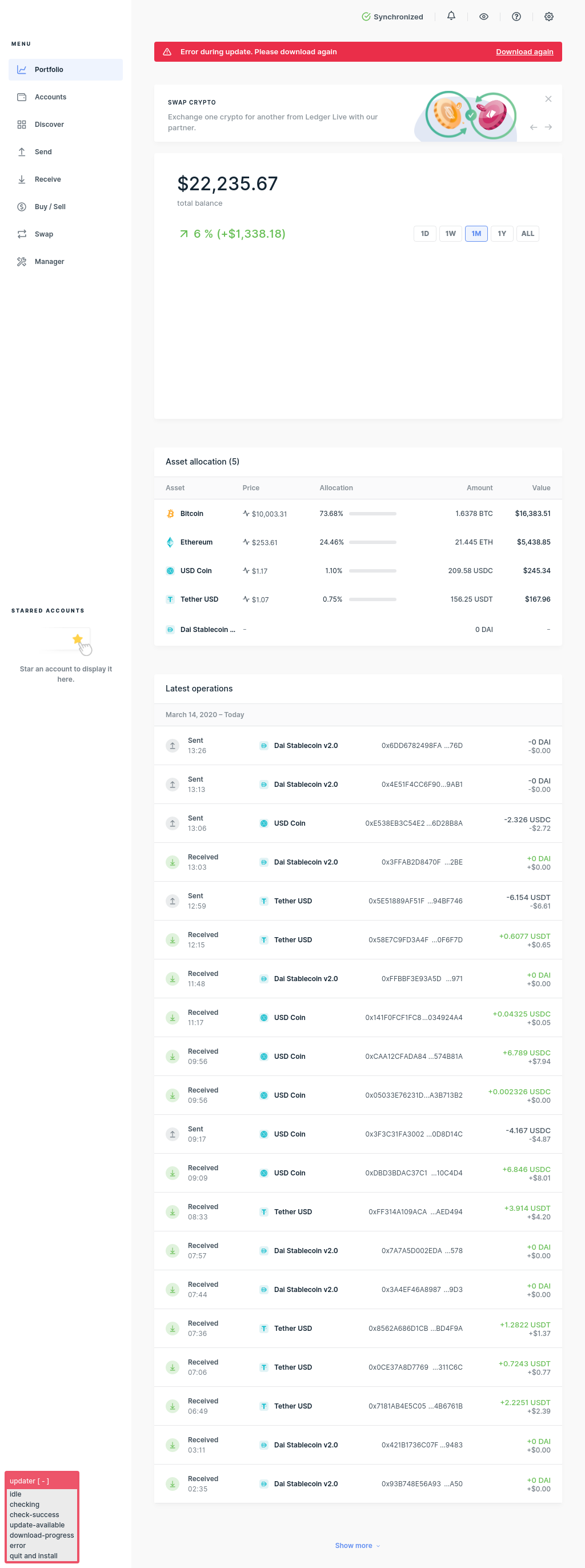The width and height of the screenshot is (585, 1568).
Task: Click address 0xE538EB3C54E2...6D28B8A
Action: click(x=414, y=823)
